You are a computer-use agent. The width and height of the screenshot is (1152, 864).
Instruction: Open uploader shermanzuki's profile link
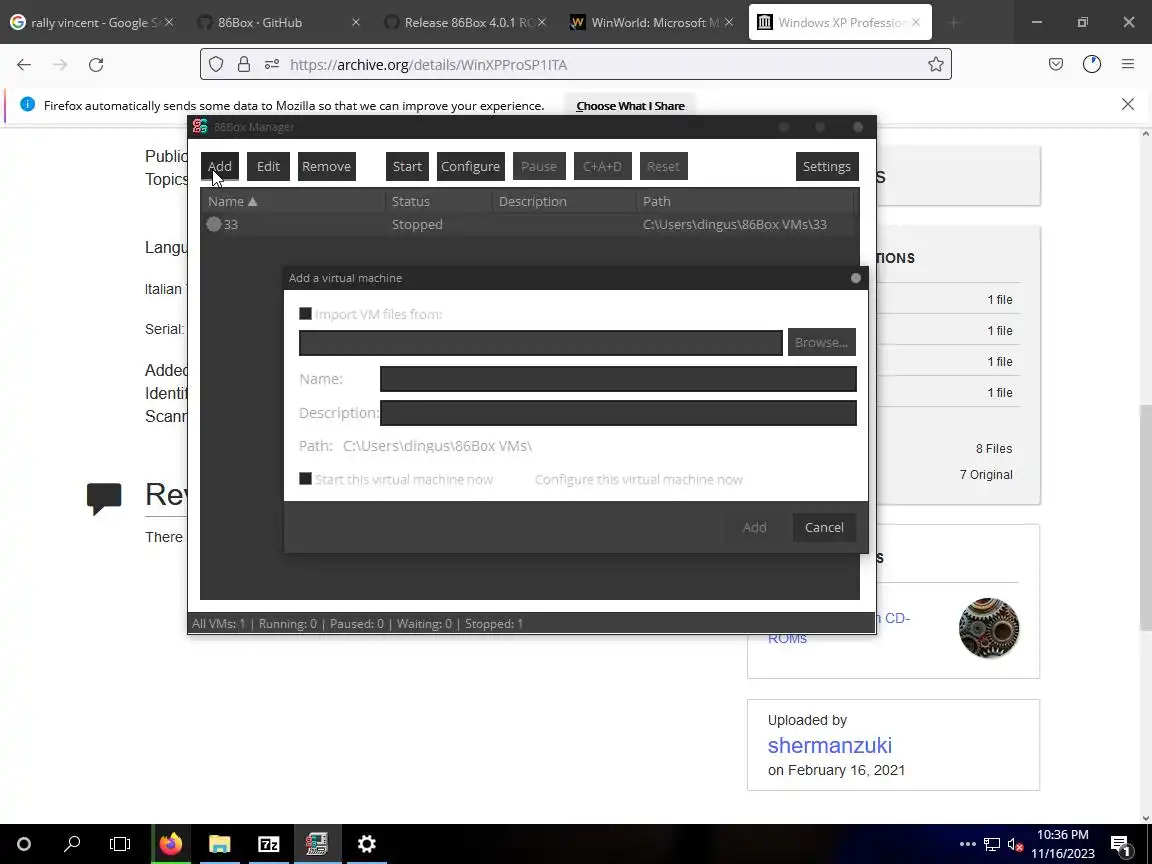click(x=829, y=745)
